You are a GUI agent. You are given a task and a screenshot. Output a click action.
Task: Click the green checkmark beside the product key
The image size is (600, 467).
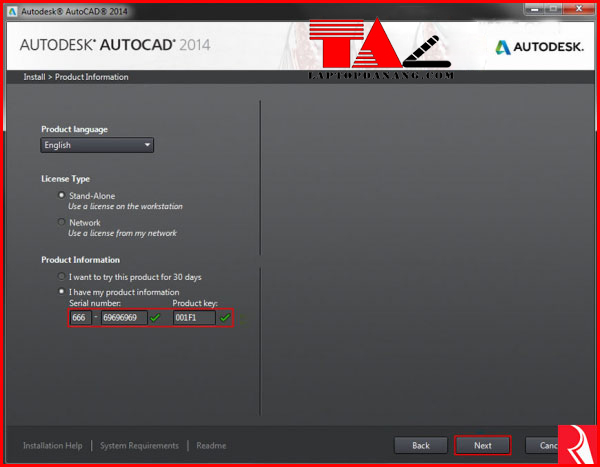pyautogui.click(x=225, y=318)
